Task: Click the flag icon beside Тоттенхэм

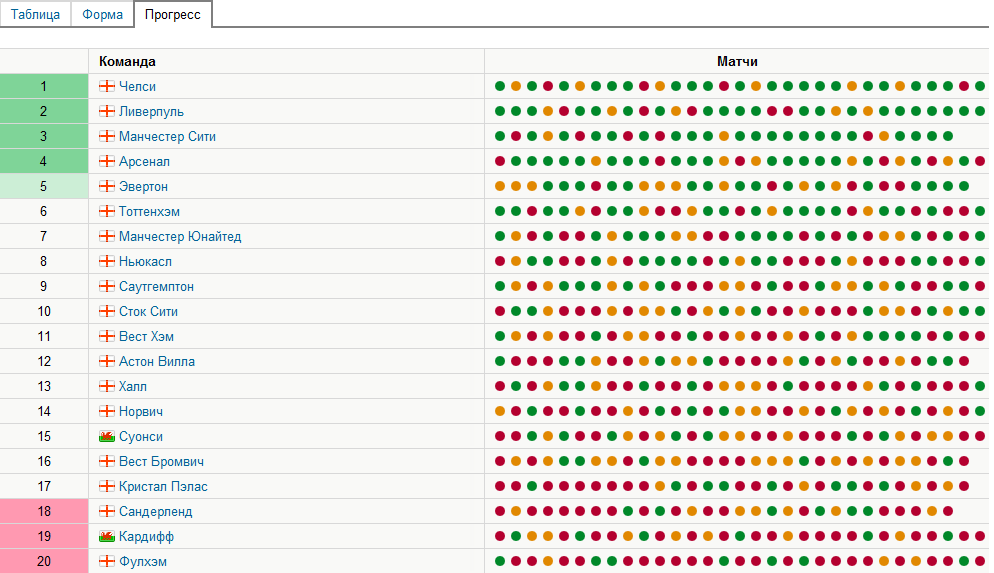Action: tap(107, 211)
